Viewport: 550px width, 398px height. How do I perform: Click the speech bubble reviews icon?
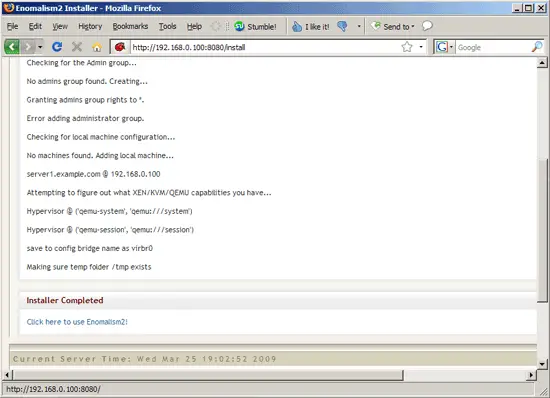[x=427, y=26]
